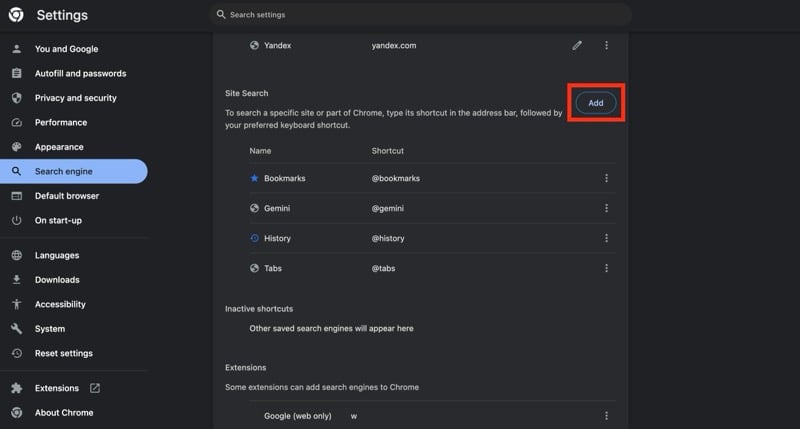This screenshot has height=429, width=800.
Task: Edit the Yandex search engine with pencil icon
Action: pyautogui.click(x=577, y=45)
